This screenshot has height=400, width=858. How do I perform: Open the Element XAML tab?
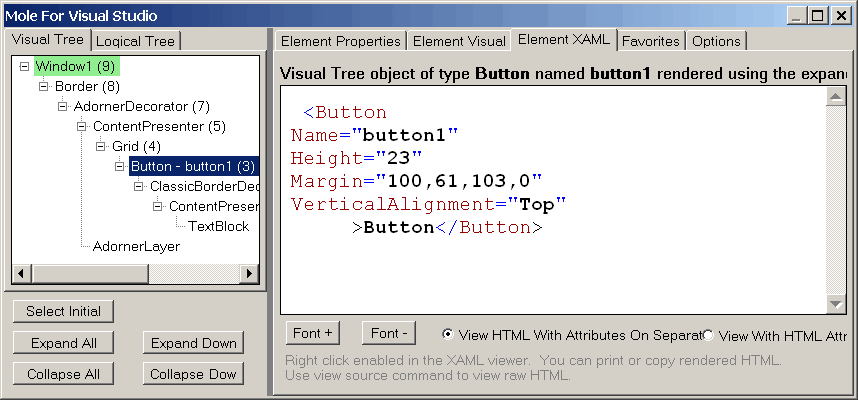(x=564, y=39)
